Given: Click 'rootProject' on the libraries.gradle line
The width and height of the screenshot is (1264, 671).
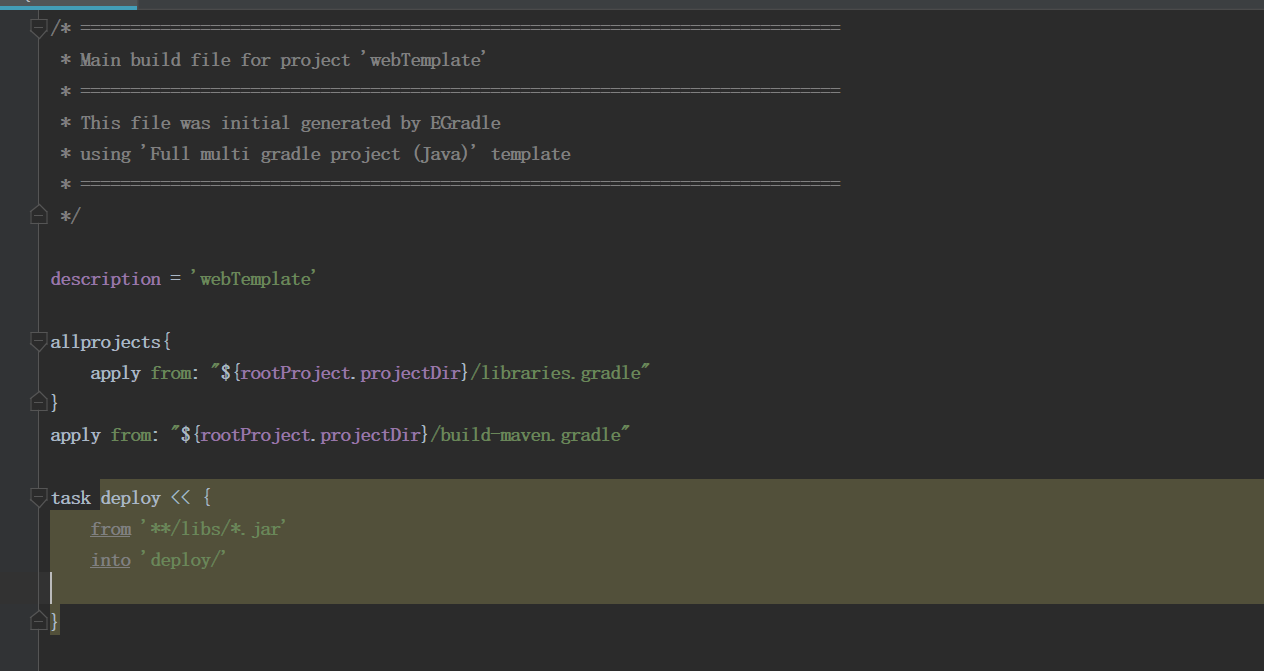Looking at the screenshot, I should pos(296,373).
